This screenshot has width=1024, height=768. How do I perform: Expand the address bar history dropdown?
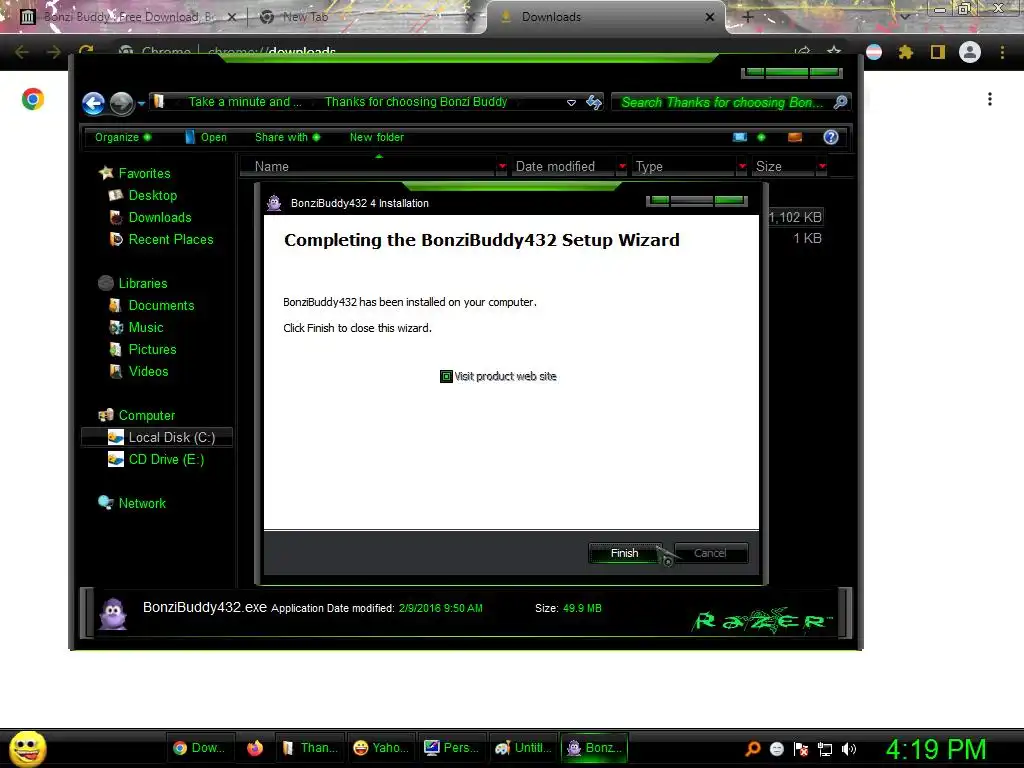[x=571, y=103]
